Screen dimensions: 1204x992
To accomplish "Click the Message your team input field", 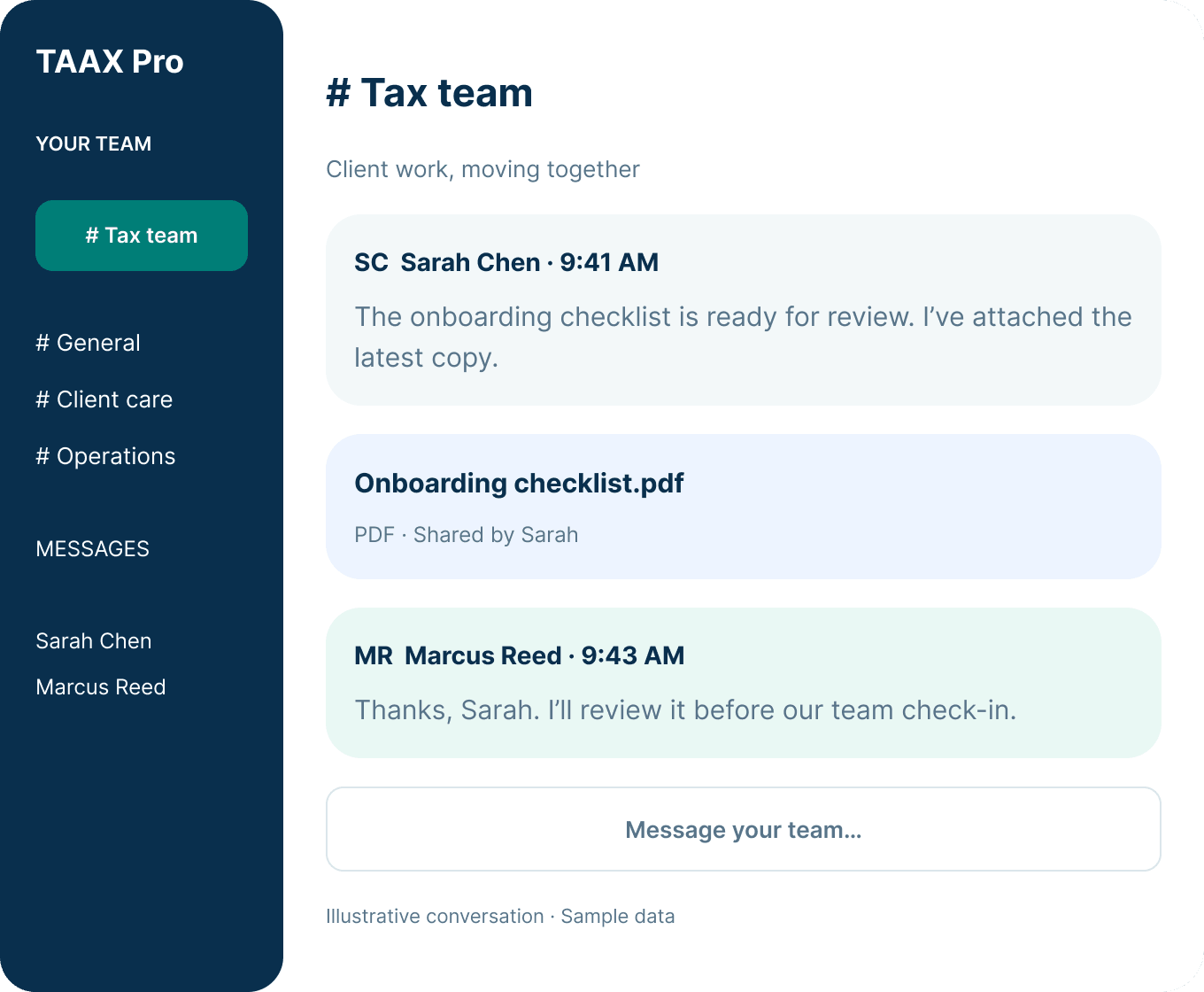I will 744,829.
